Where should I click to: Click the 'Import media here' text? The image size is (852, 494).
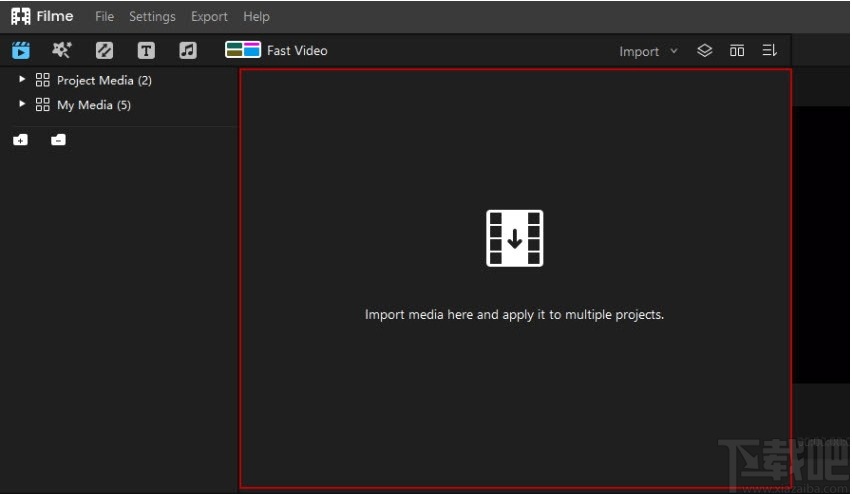(x=514, y=315)
